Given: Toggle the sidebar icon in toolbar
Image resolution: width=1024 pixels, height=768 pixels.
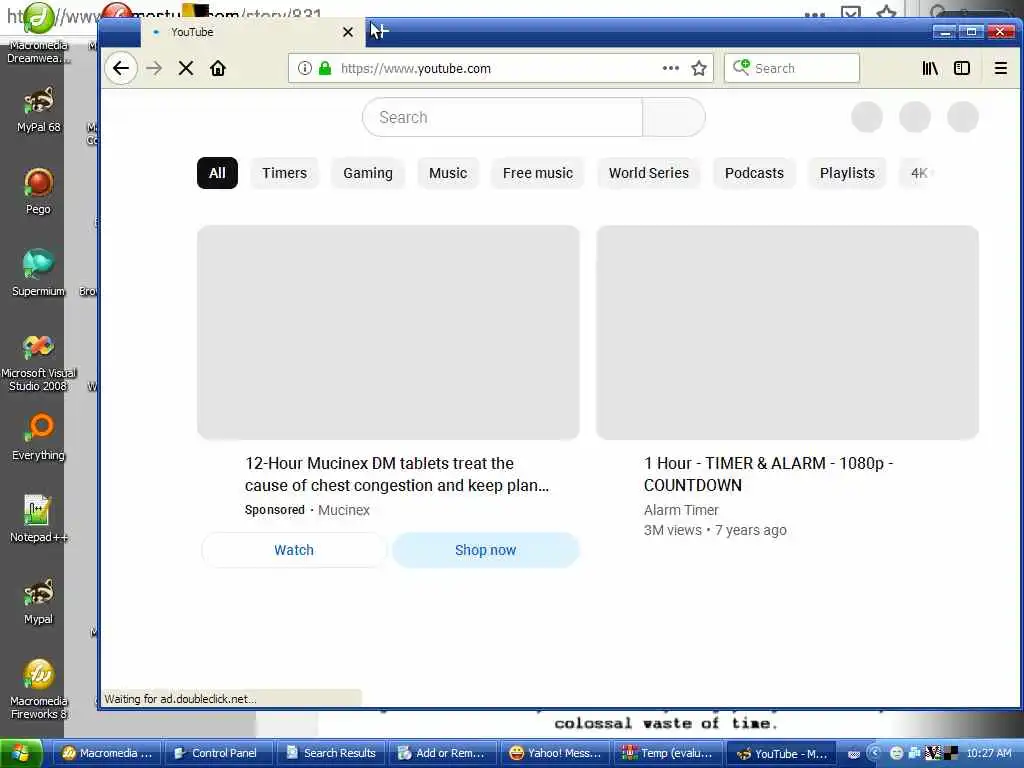Looking at the screenshot, I should pyautogui.click(x=962, y=68).
